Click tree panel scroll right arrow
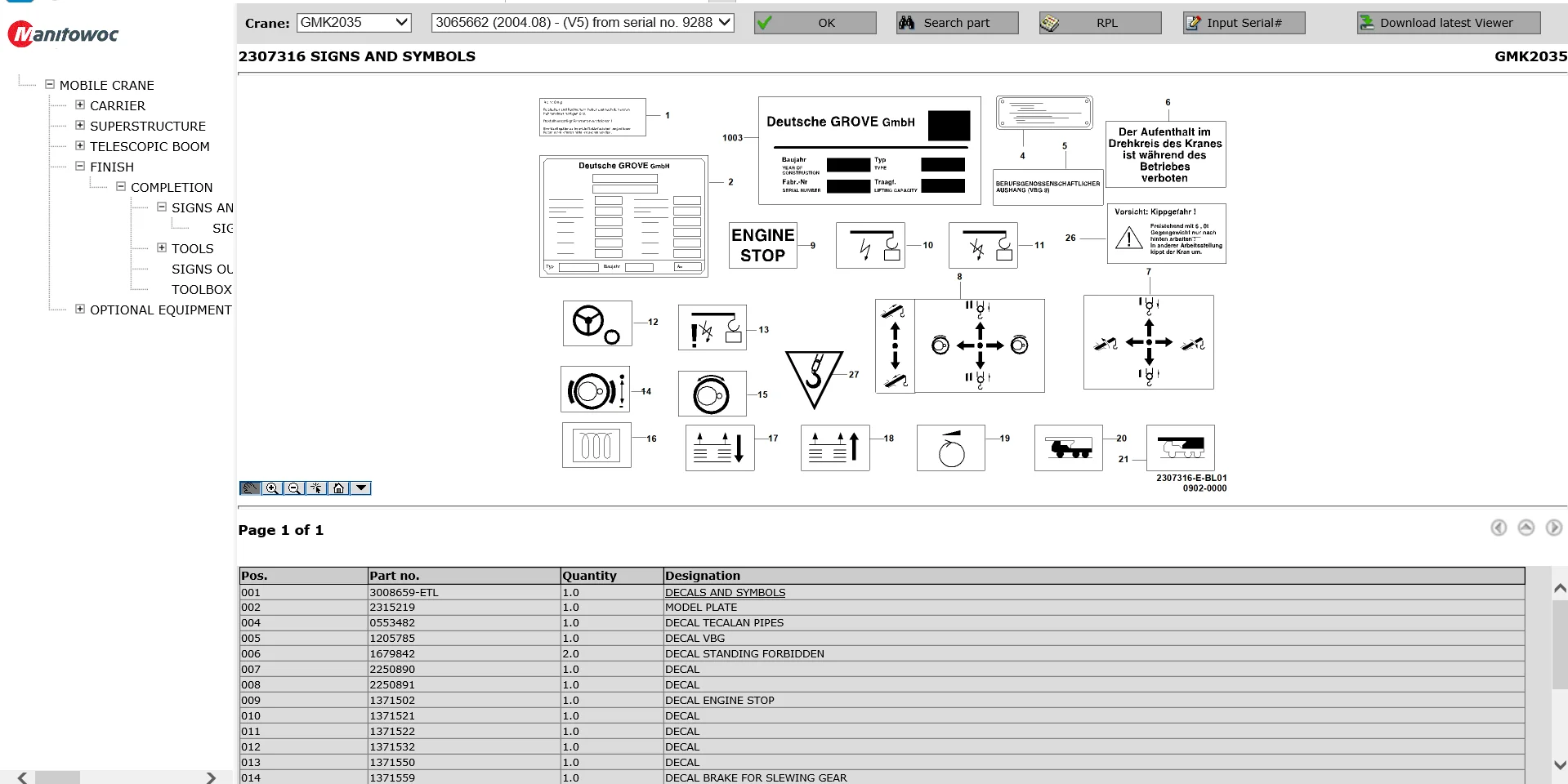The width and height of the screenshot is (1568, 784). click(x=211, y=777)
